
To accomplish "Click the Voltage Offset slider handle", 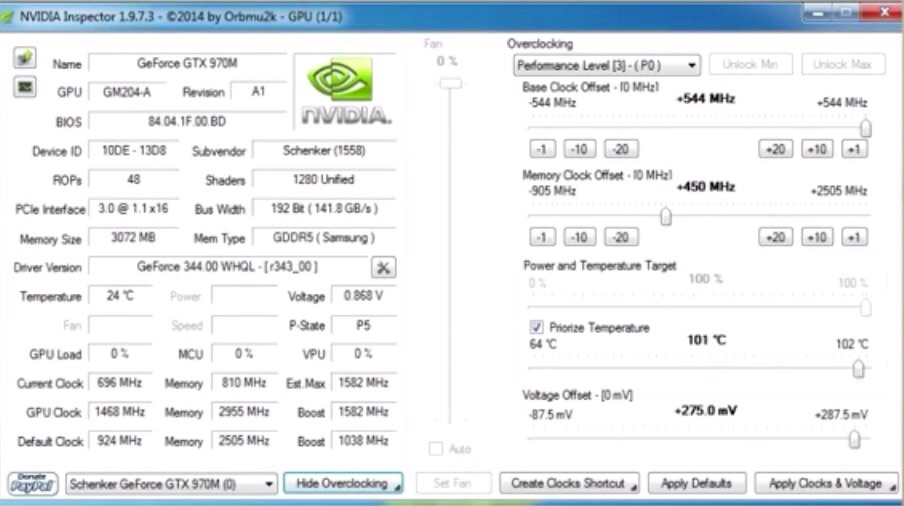I will 854,440.
